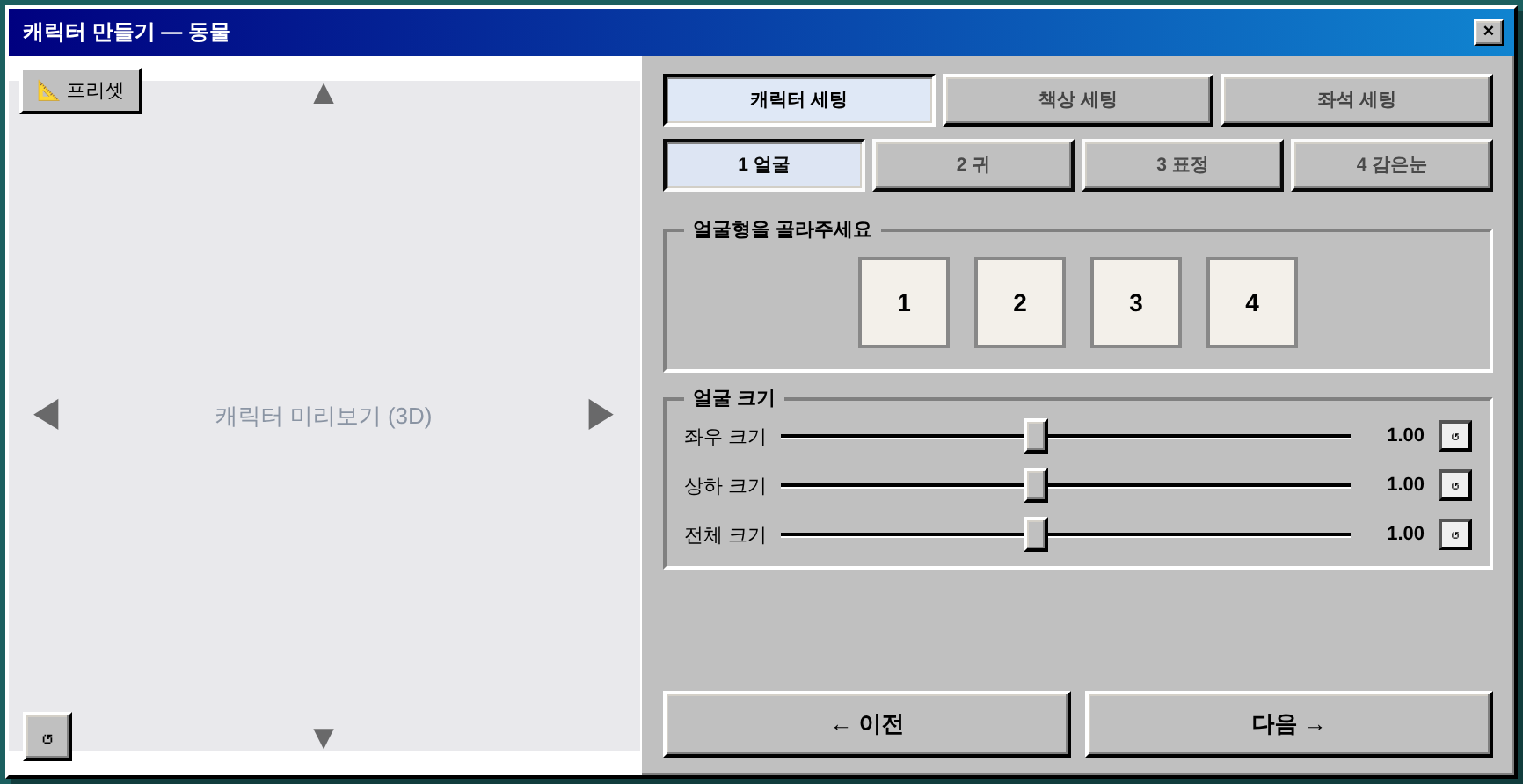Rotate character preview down with bottom arrow
This screenshot has height=784, width=1523.
coord(324,738)
